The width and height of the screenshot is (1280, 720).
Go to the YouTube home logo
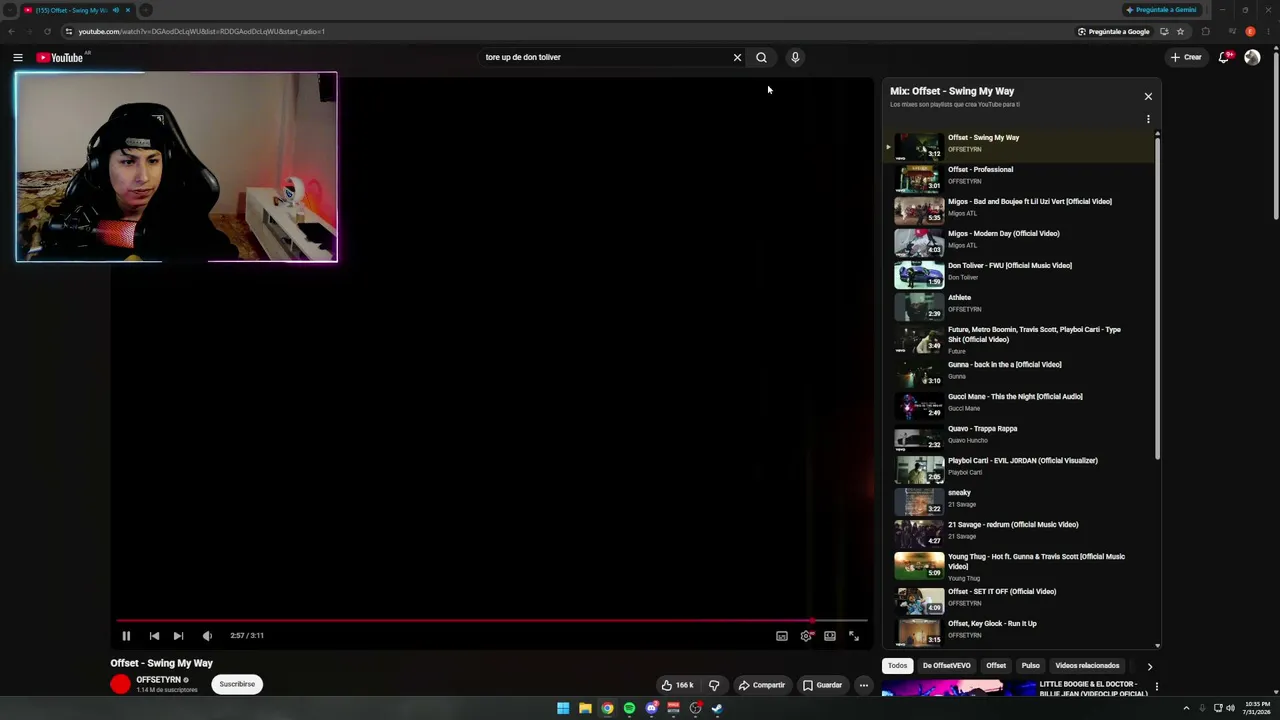click(x=60, y=57)
